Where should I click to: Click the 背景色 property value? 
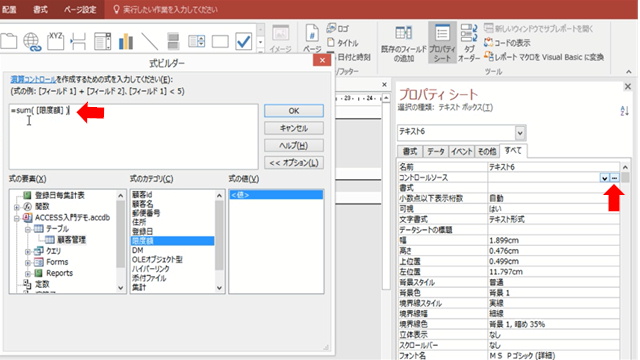(553, 293)
